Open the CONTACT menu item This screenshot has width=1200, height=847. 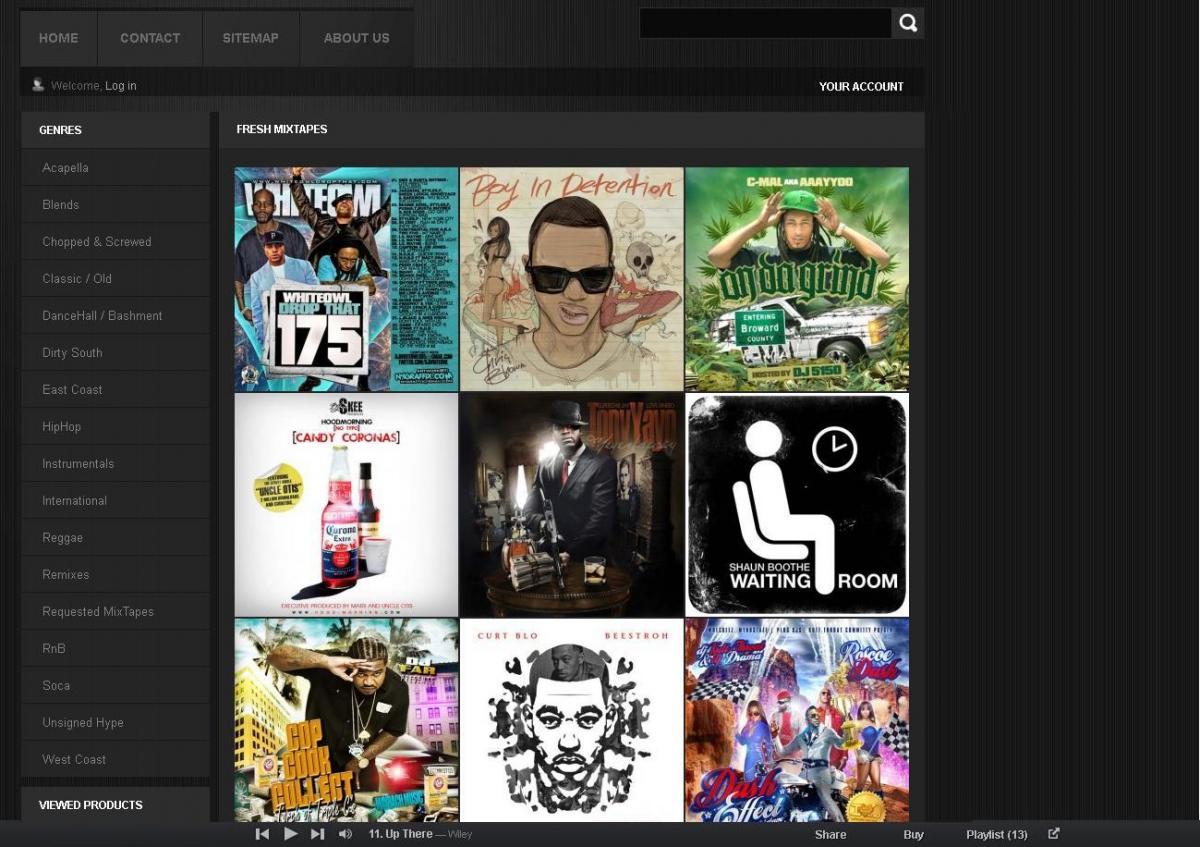150,38
